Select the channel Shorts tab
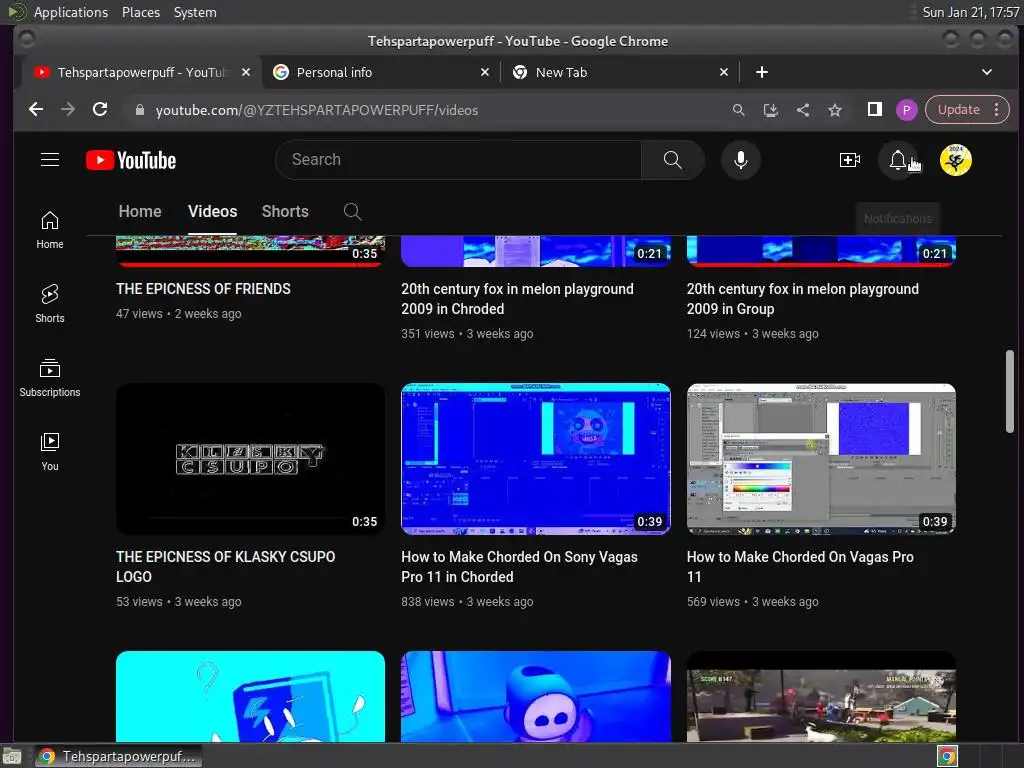1024x768 pixels. click(285, 212)
